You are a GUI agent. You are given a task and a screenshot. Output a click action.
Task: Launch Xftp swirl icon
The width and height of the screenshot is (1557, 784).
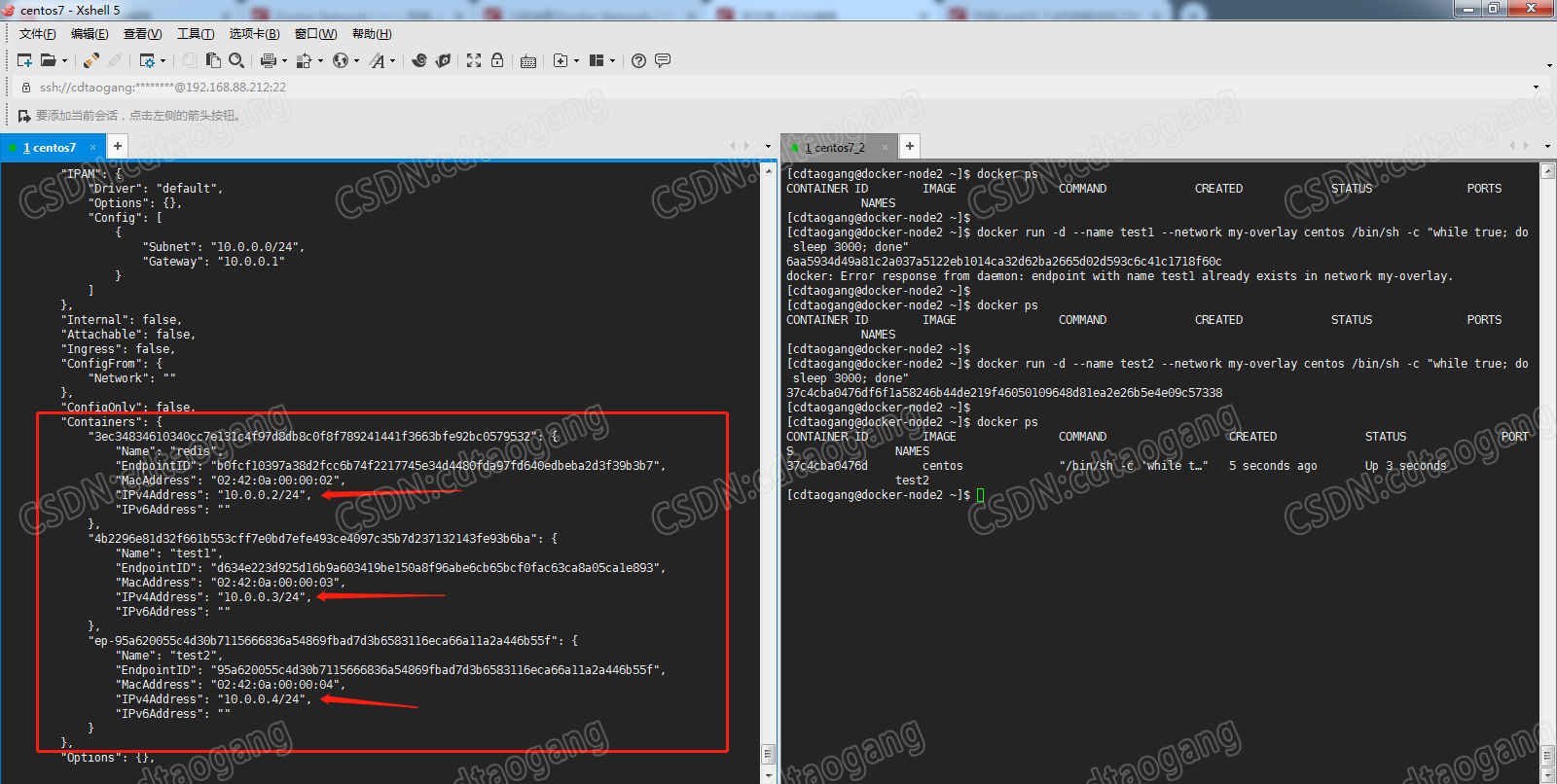419,60
